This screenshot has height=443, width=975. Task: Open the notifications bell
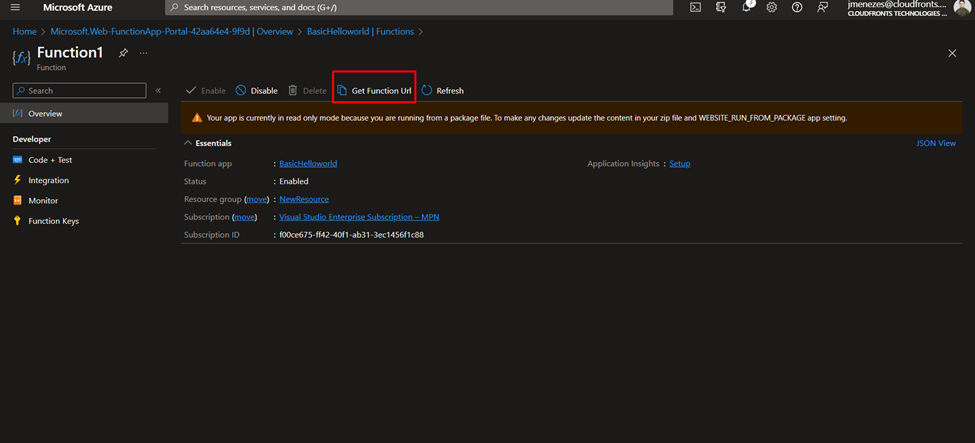point(747,7)
